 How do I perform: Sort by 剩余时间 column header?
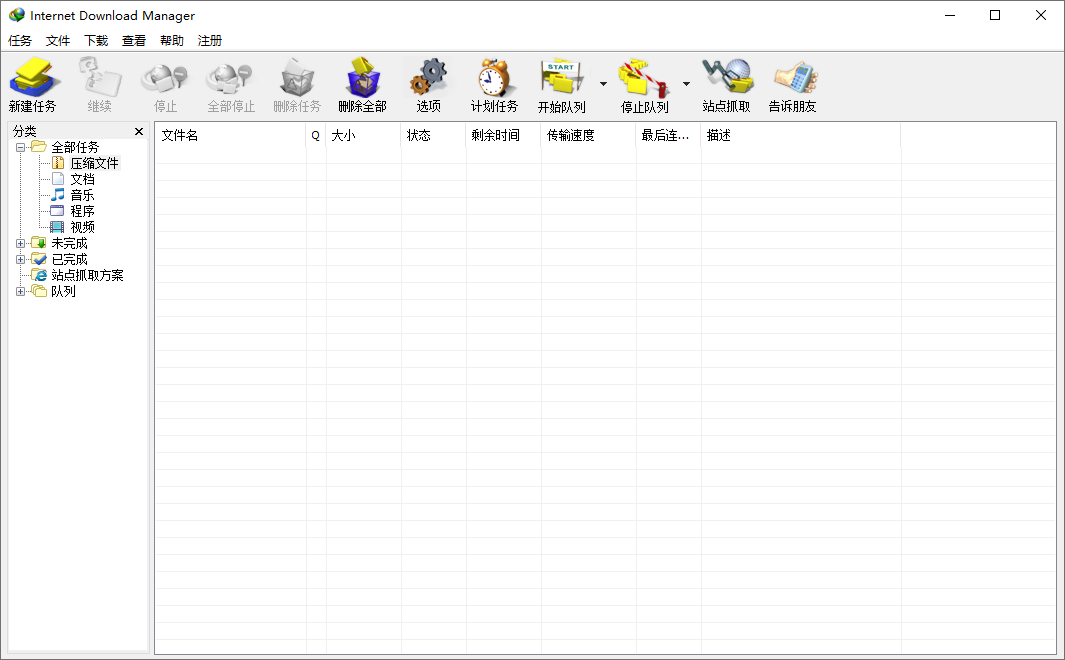(503, 135)
